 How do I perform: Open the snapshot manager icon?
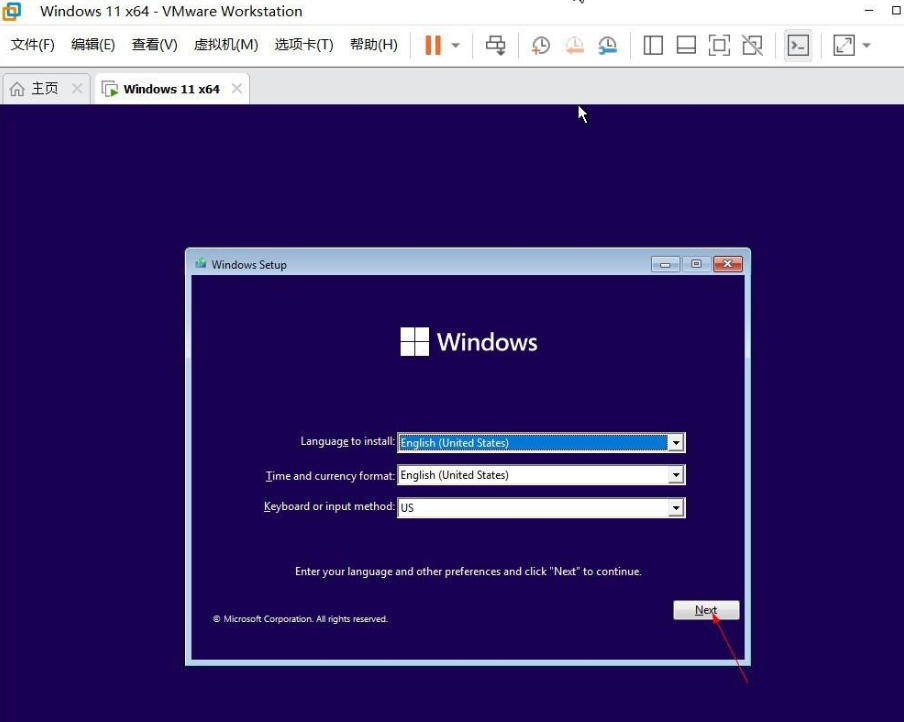click(x=608, y=45)
